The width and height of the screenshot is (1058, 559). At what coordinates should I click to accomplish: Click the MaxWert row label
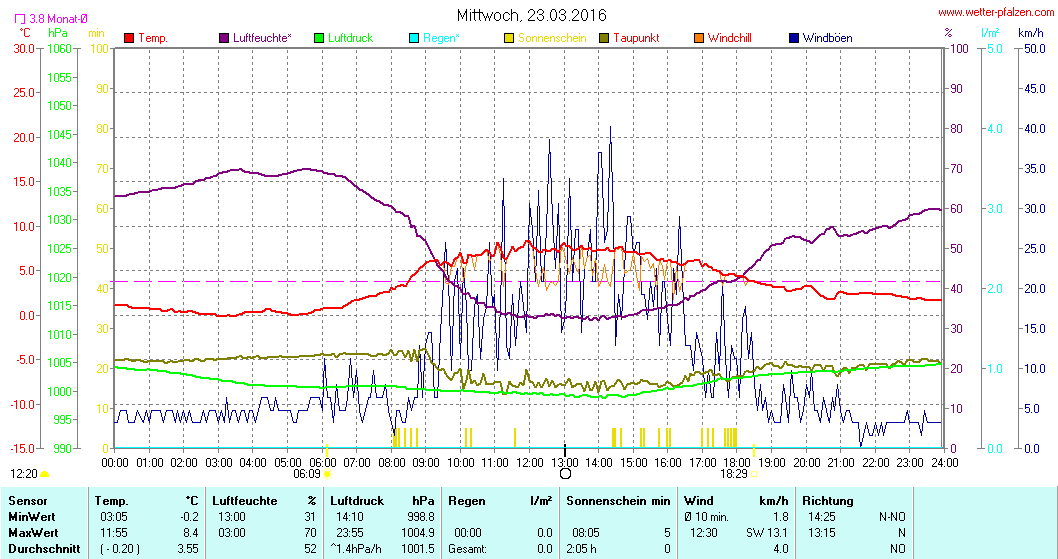click(x=33, y=533)
